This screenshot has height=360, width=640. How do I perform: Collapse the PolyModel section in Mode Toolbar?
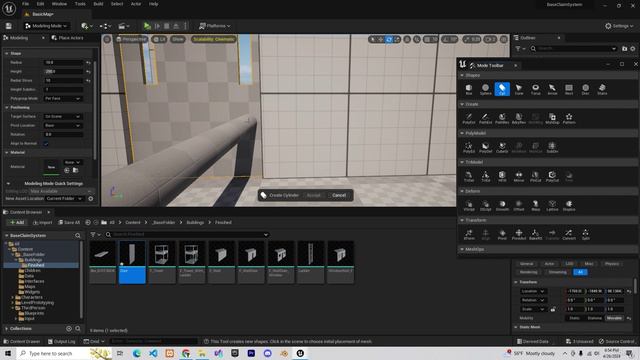coord(462,133)
